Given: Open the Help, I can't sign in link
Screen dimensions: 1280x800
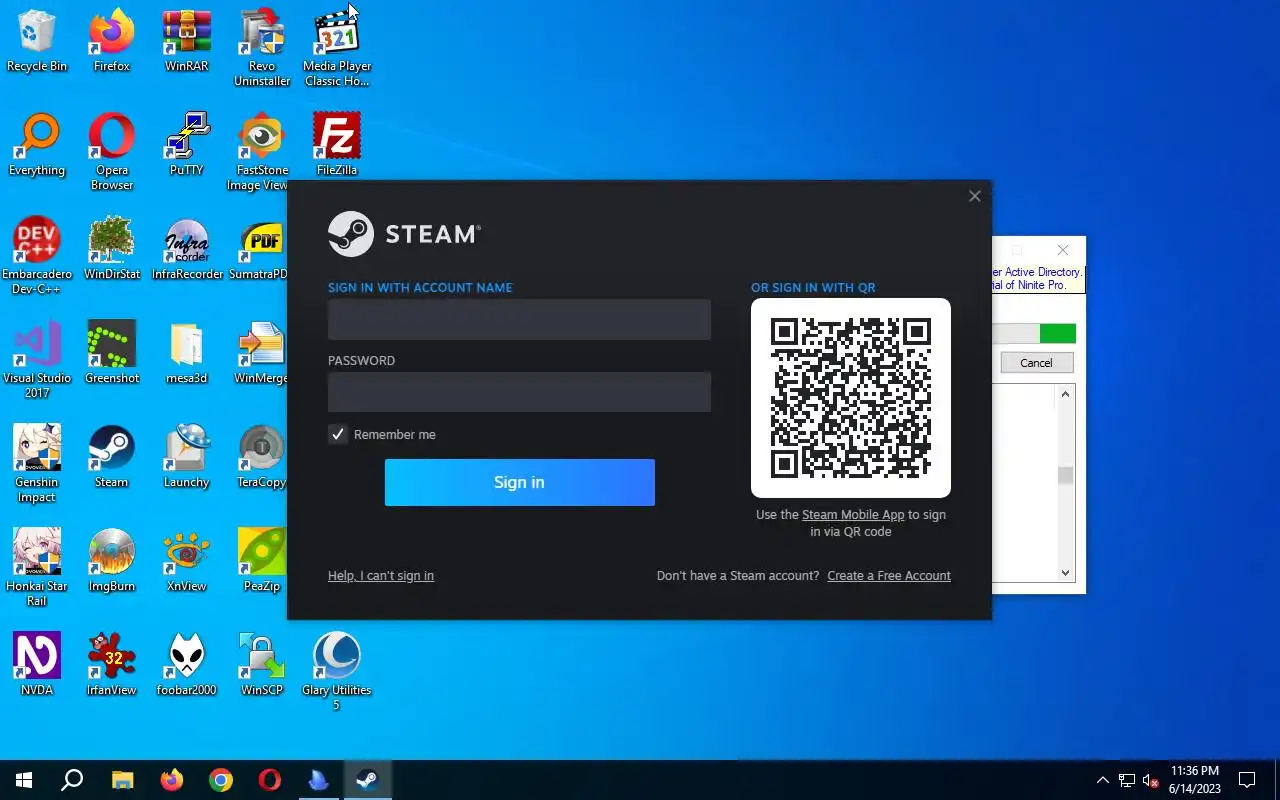Looking at the screenshot, I should tap(381, 576).
